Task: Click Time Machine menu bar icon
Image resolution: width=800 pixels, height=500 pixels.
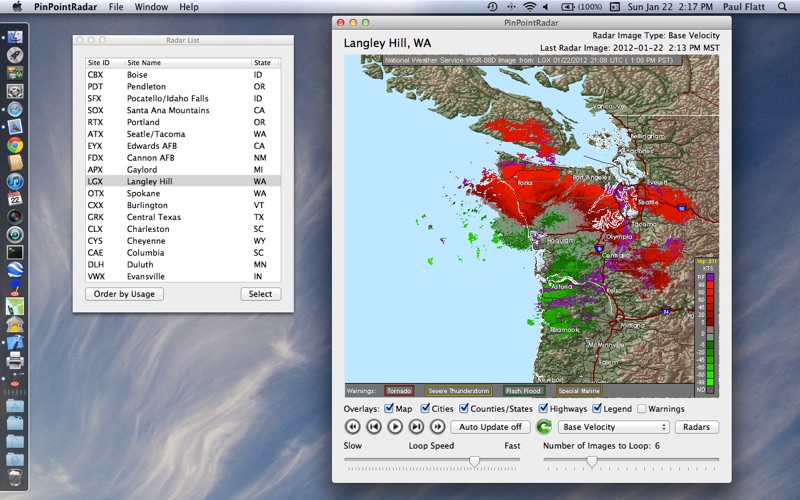Action: tap(492, 7)
